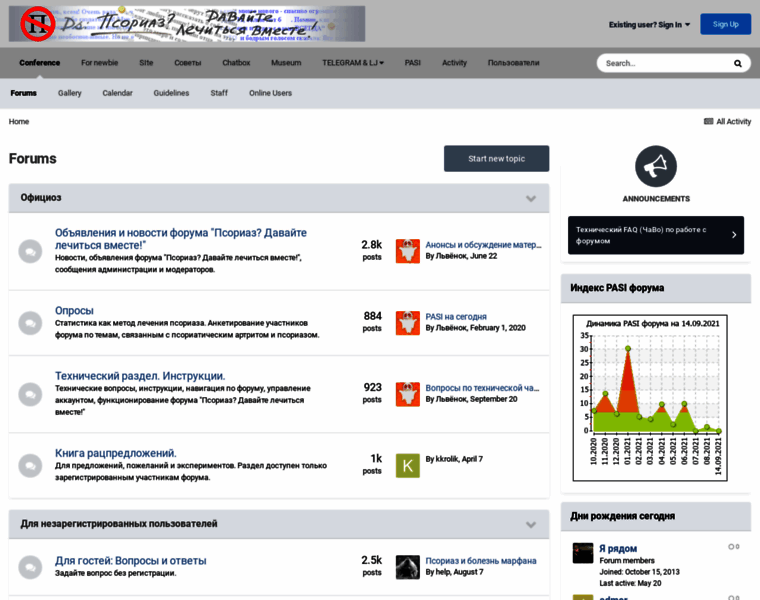
Task: Click the forum logo banner
Action: [x=187, y=24]
